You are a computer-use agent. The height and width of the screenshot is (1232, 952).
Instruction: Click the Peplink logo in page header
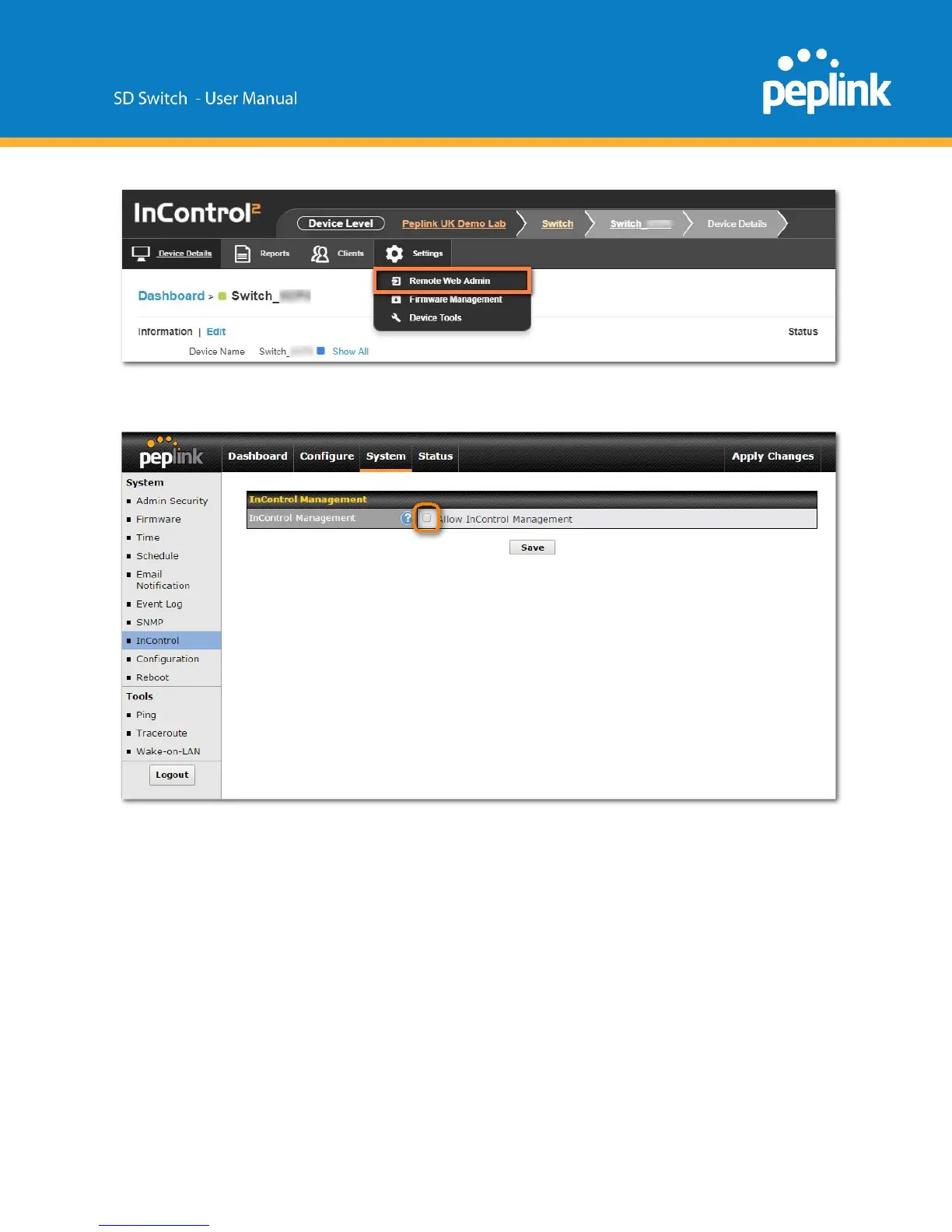(x=827, y=82)
